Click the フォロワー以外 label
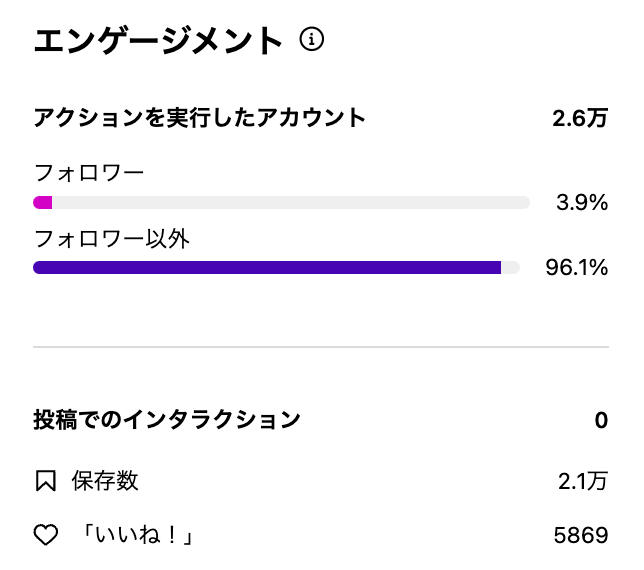 click(112, 239)
